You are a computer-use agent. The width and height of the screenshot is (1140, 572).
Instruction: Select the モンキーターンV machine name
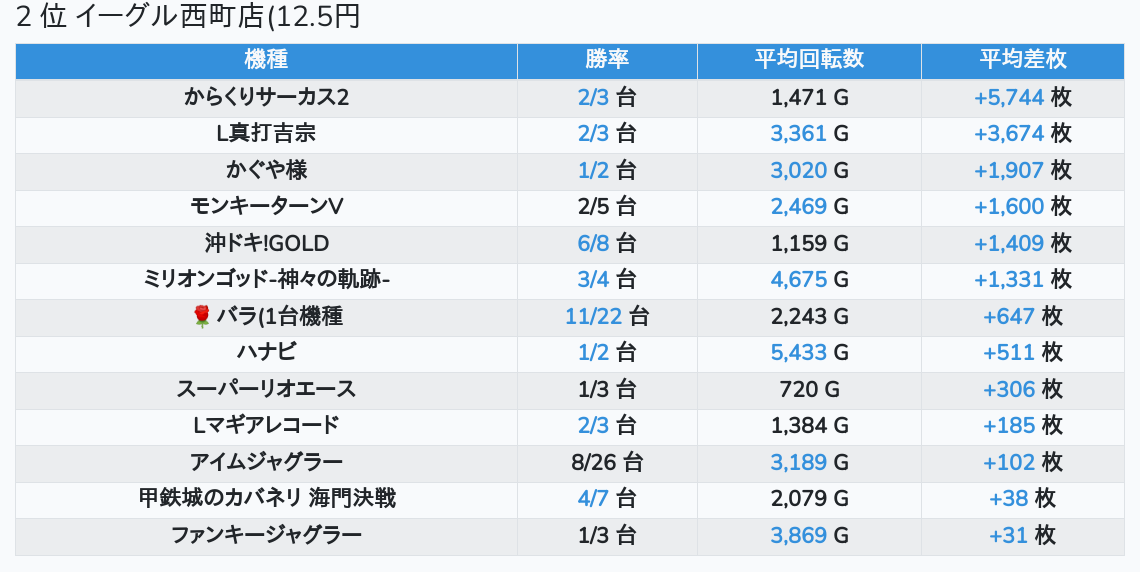point(267,206)
